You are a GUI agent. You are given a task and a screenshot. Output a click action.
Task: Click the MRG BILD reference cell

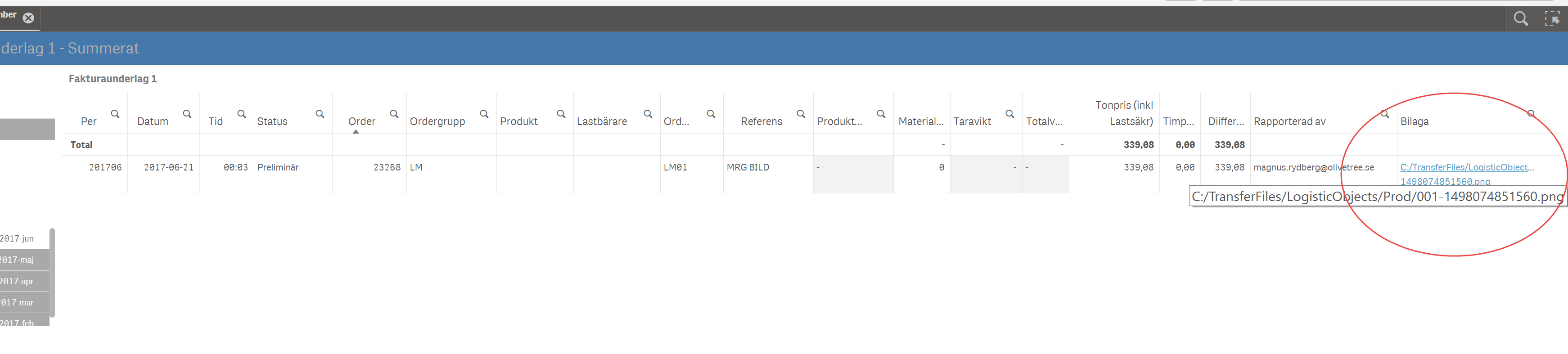(x=748, y=167)
